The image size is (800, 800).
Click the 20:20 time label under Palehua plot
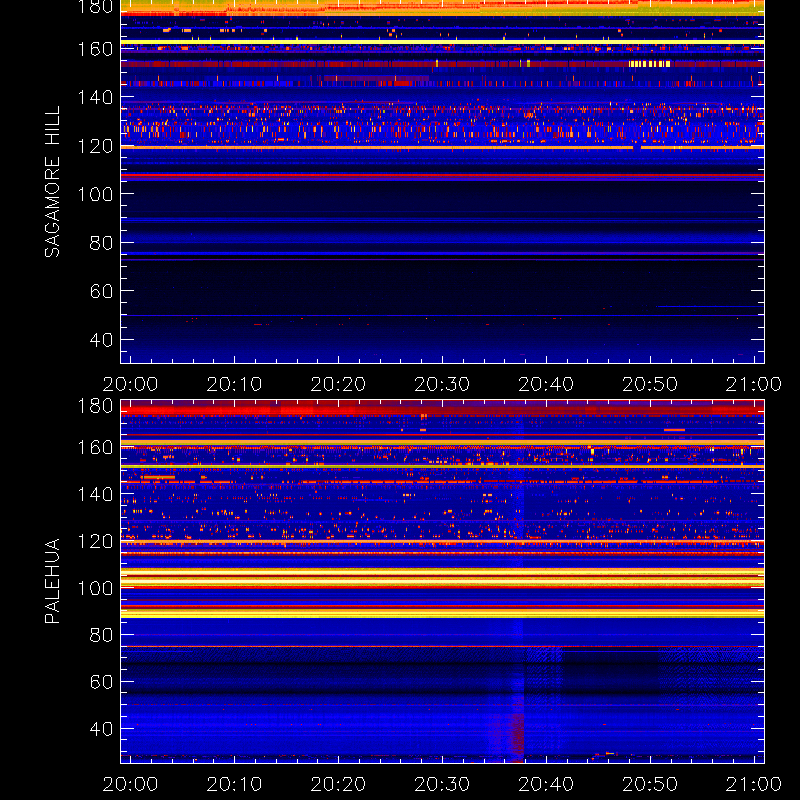point(338,784)
